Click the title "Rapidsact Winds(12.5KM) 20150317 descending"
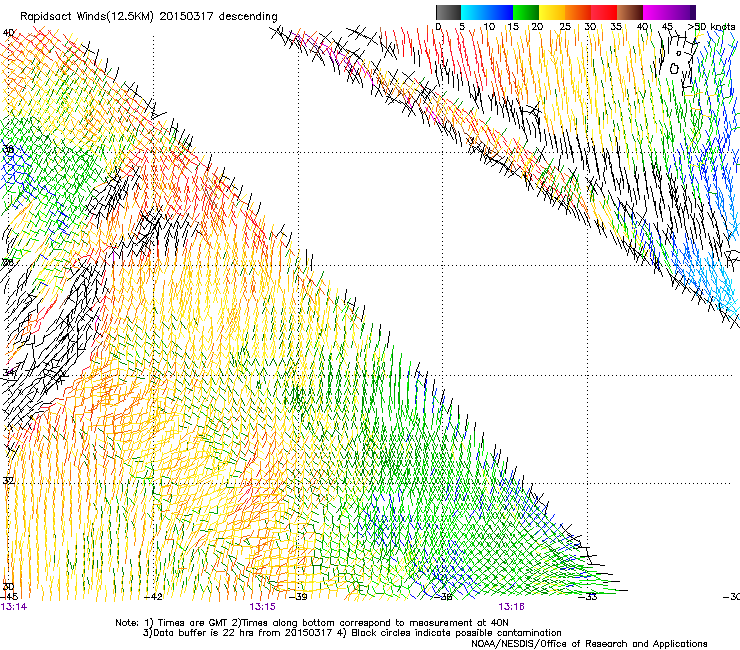Screen dimensions: 740x650 tap(149, 17)
